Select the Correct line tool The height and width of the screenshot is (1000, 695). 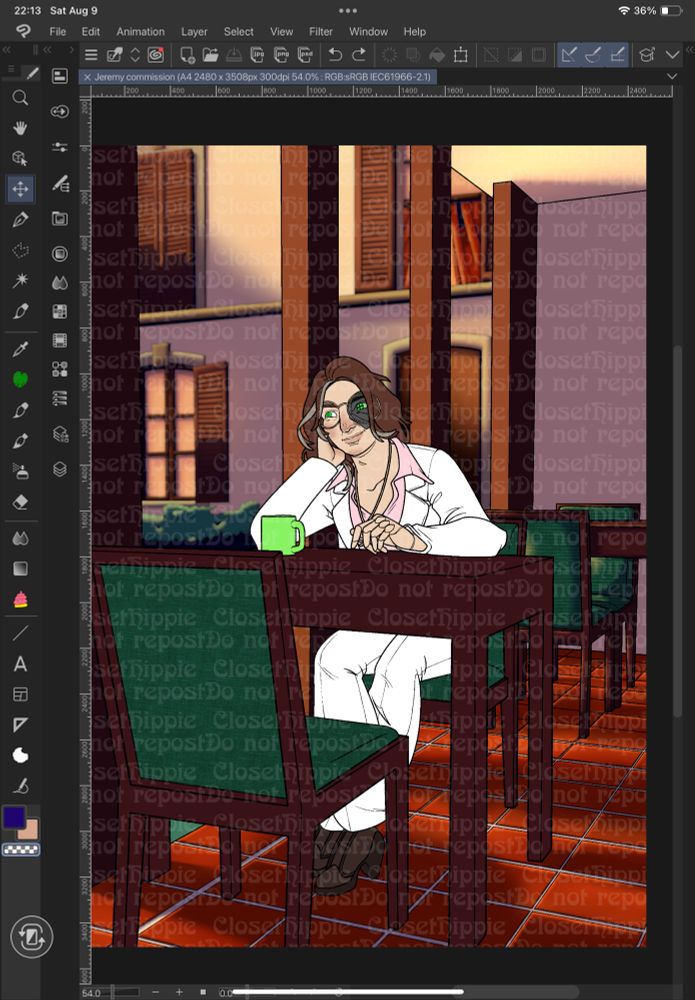(20, 786)
